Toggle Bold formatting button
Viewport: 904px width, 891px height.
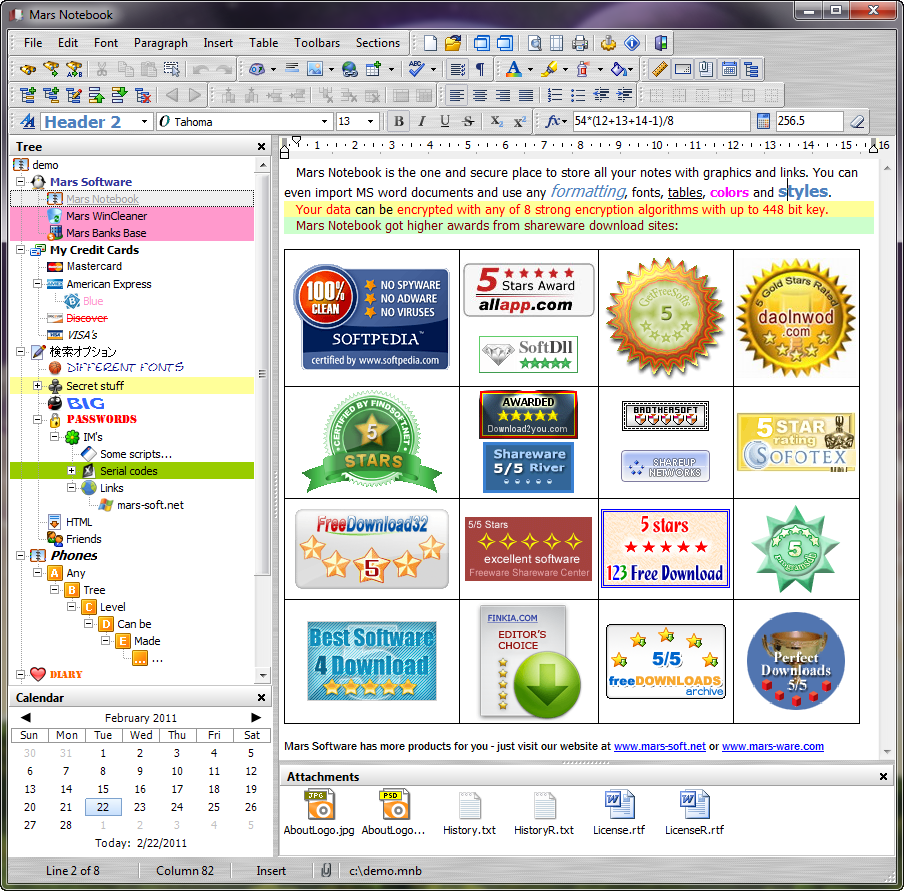click(x=399, y=121)
